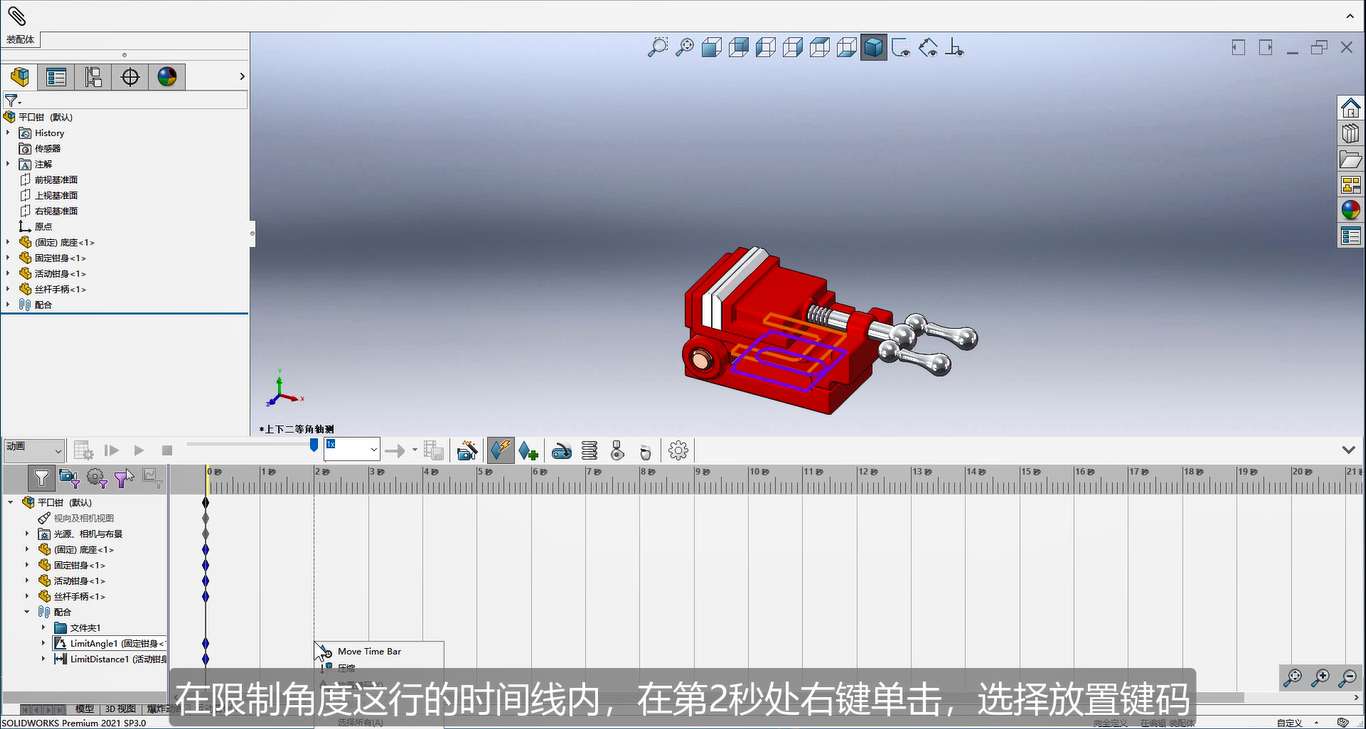The image size is (1366, 729).
Task: Click the playback progress slider handle
Action: pos(314,444)
